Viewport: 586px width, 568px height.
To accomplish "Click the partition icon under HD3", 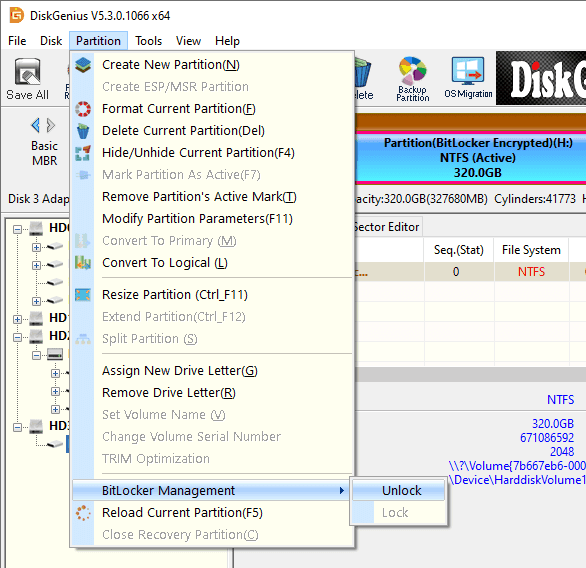I will 55,444.
